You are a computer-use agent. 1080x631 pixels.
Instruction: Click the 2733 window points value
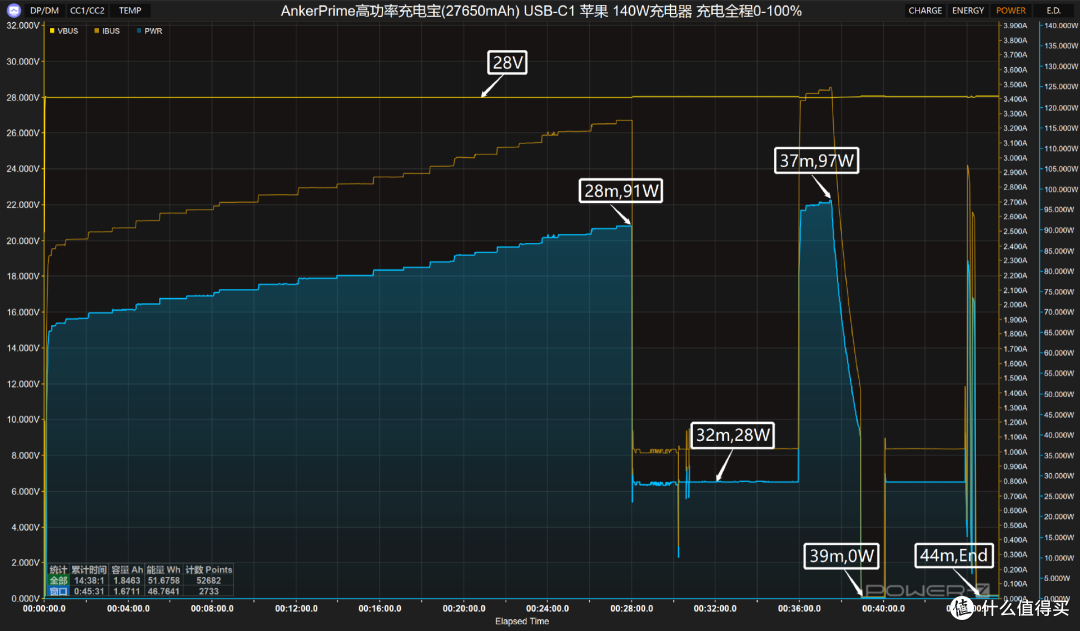tap(209, 591)
